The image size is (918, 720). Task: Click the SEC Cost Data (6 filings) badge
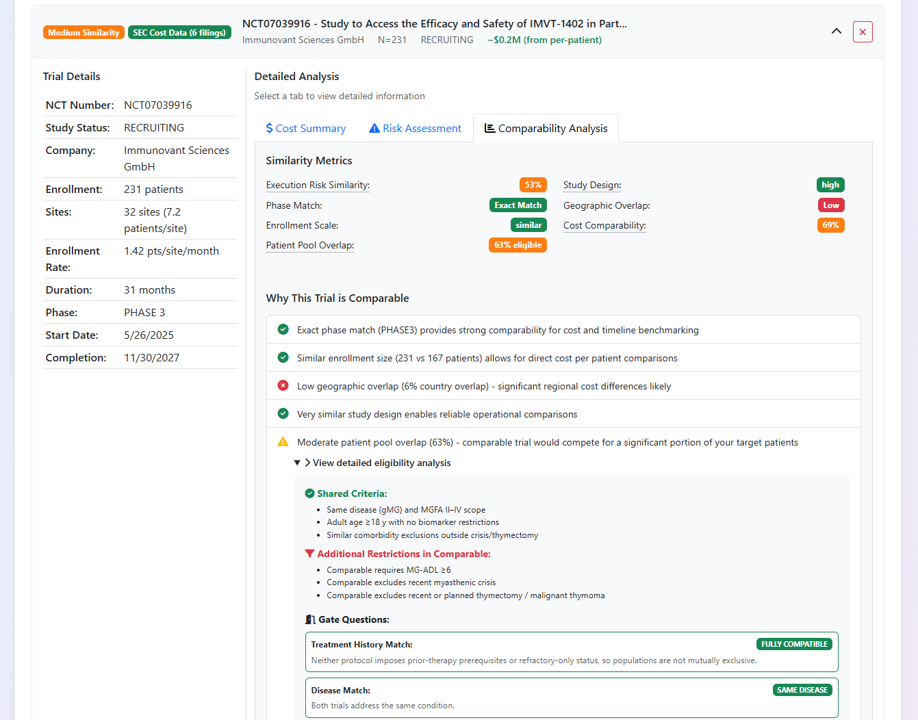coord(180,32)
